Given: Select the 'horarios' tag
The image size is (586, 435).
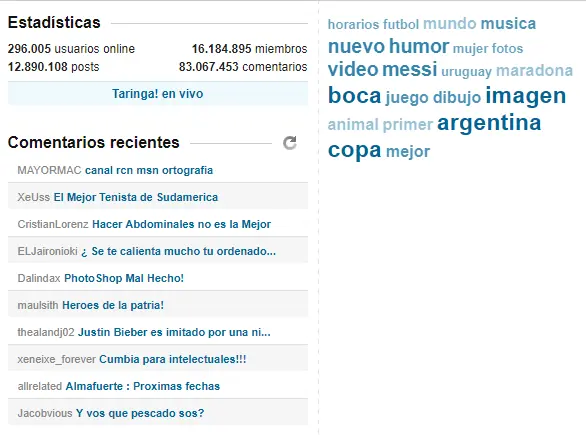Looking at the screenshot, I should point(354,24).
